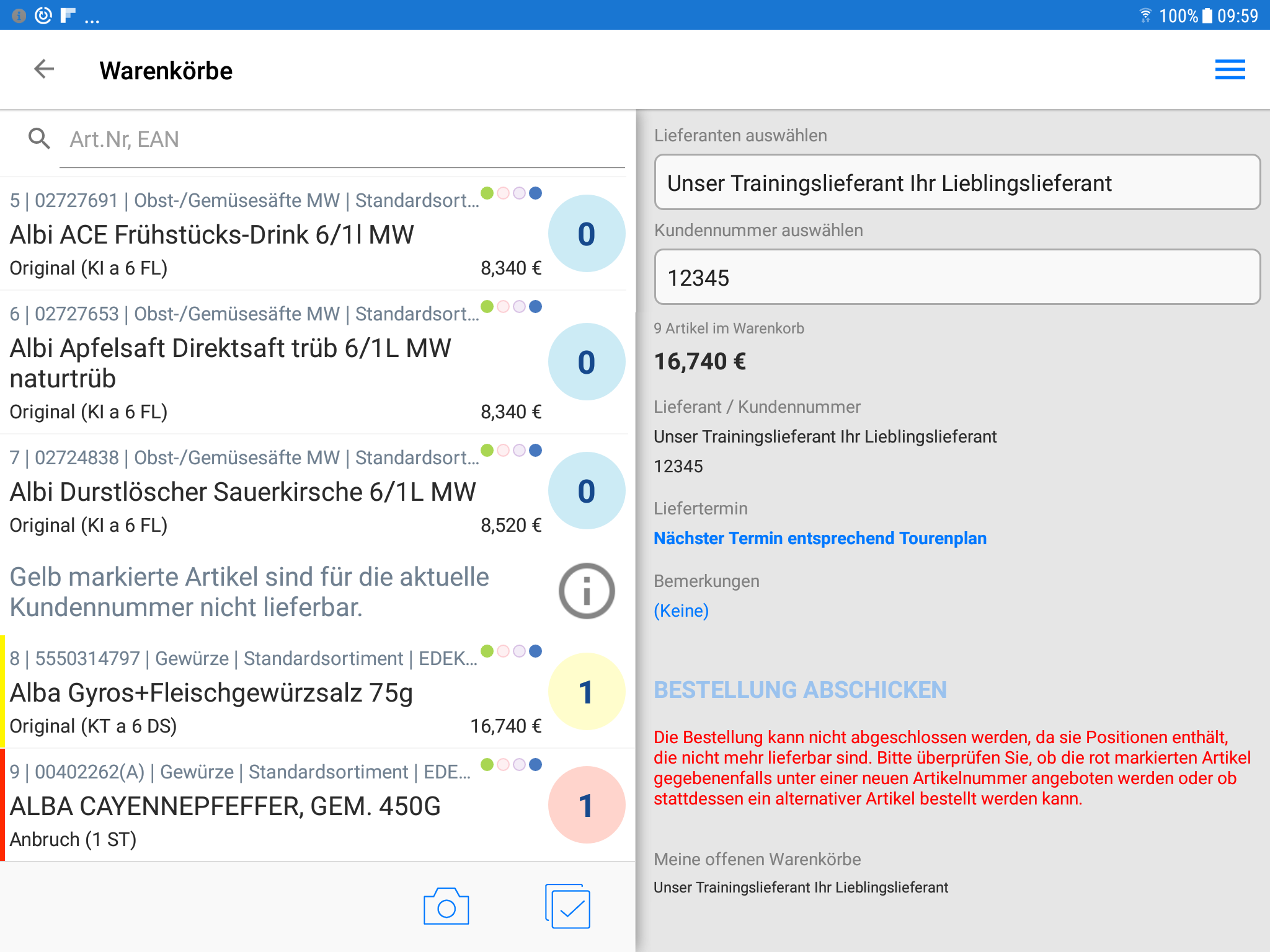Tap yellow quantity circle for Alba Gyros+Fleischgewürzsalz
The image size is (1270, 952).
[x=586, y=692]
